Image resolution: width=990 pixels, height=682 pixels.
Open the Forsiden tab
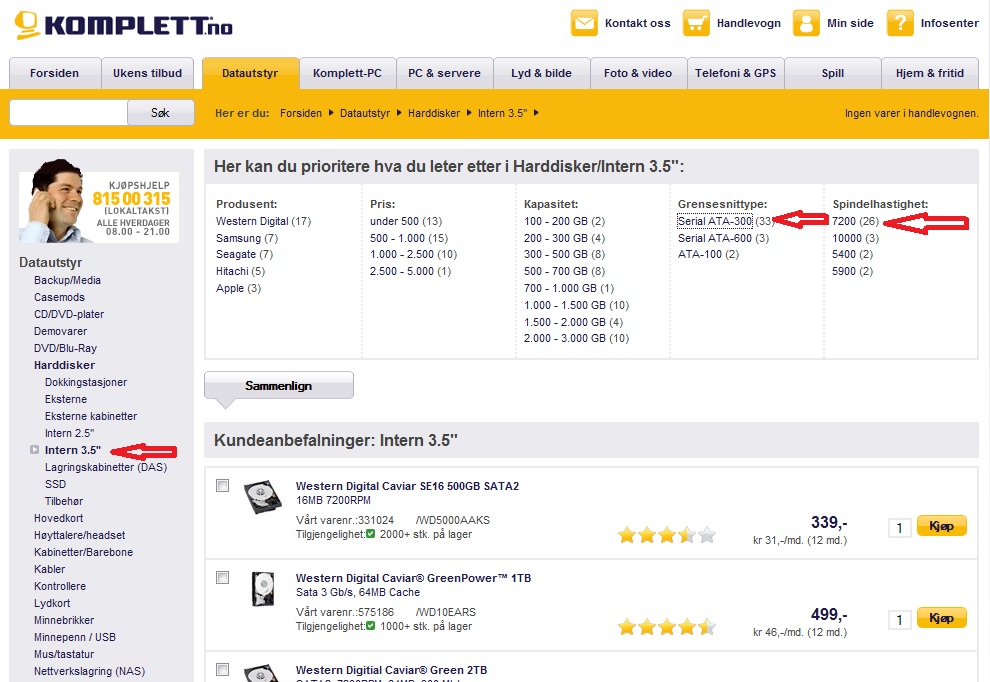click(54, 73)
